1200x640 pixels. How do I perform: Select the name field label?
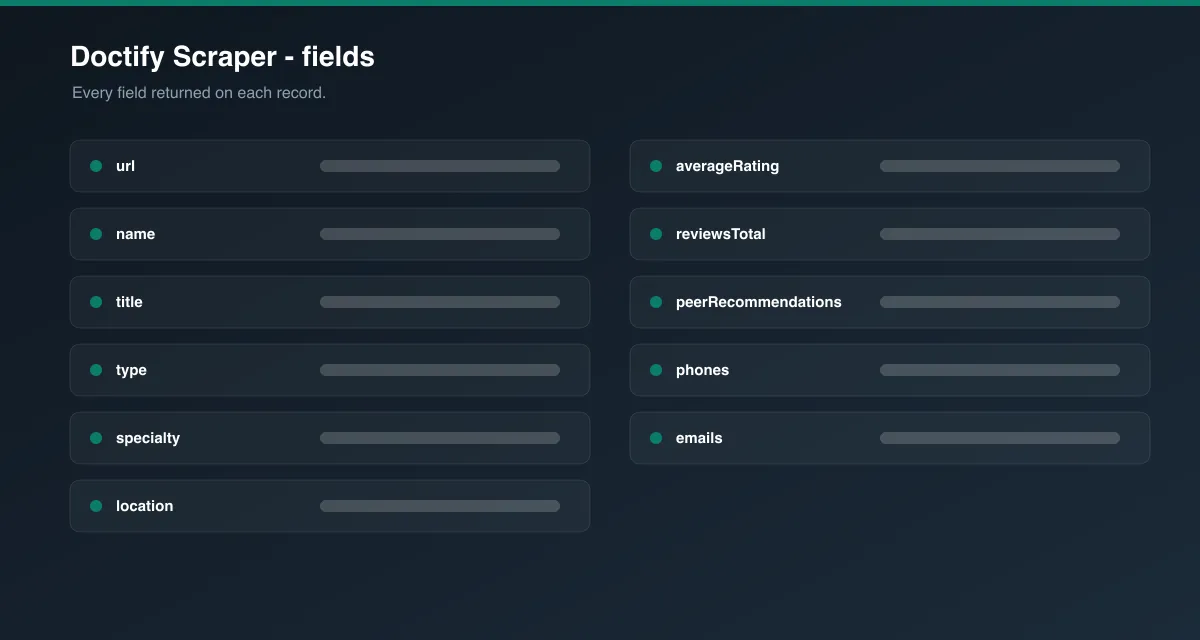coord(135,234)
